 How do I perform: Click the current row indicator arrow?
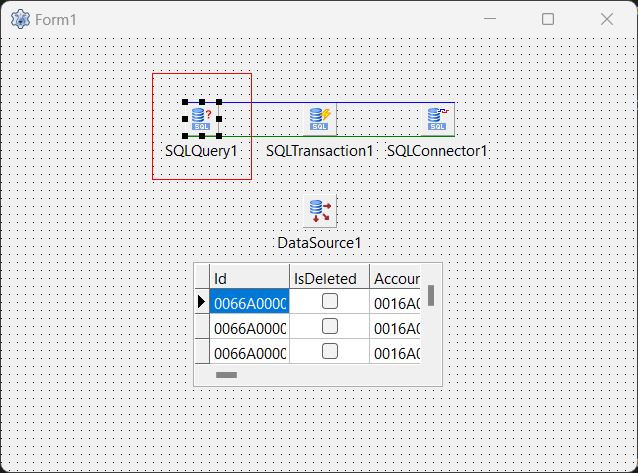point(201,301)
